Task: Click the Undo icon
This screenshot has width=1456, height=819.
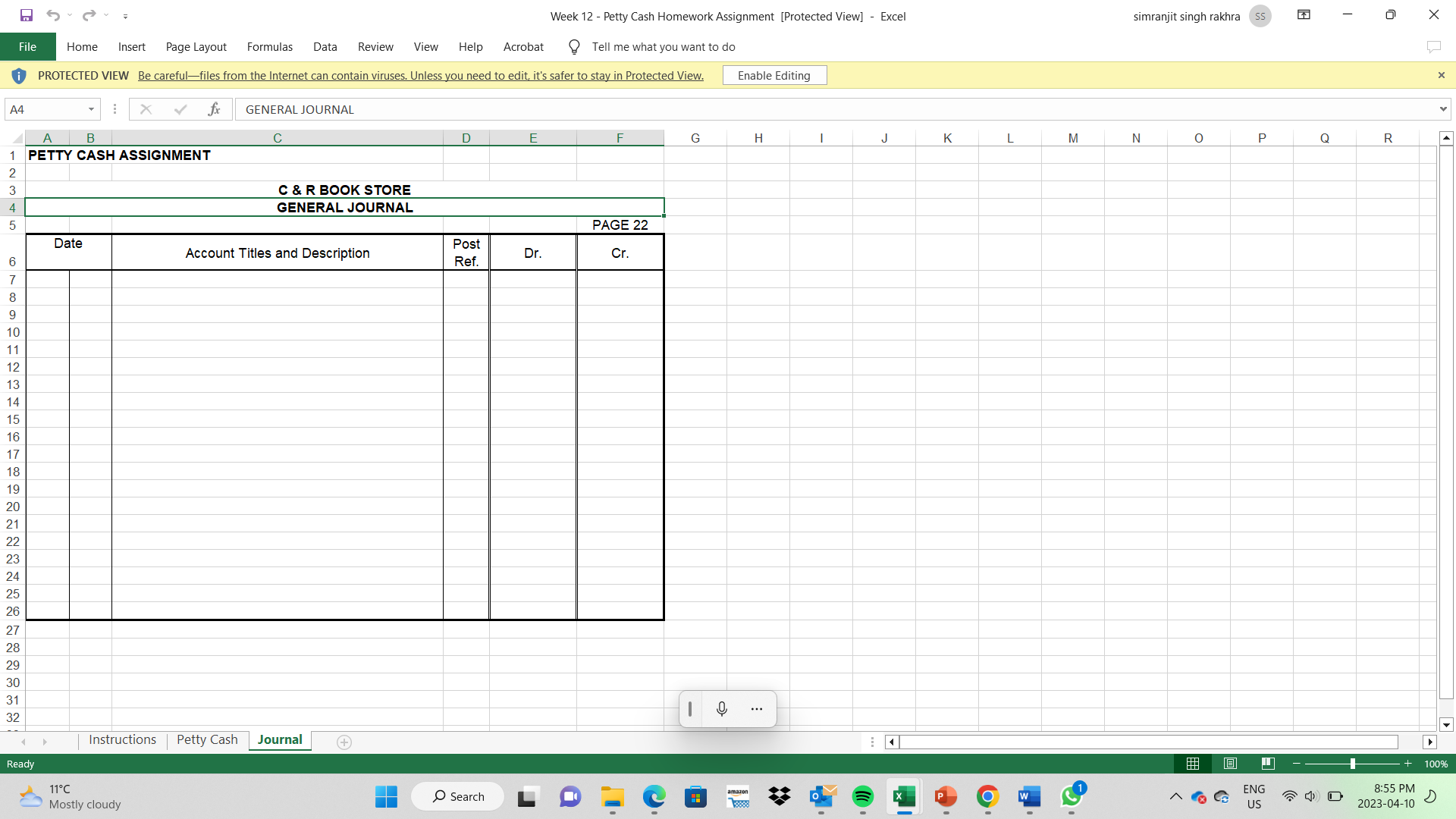Action: [x=52, y=15]
